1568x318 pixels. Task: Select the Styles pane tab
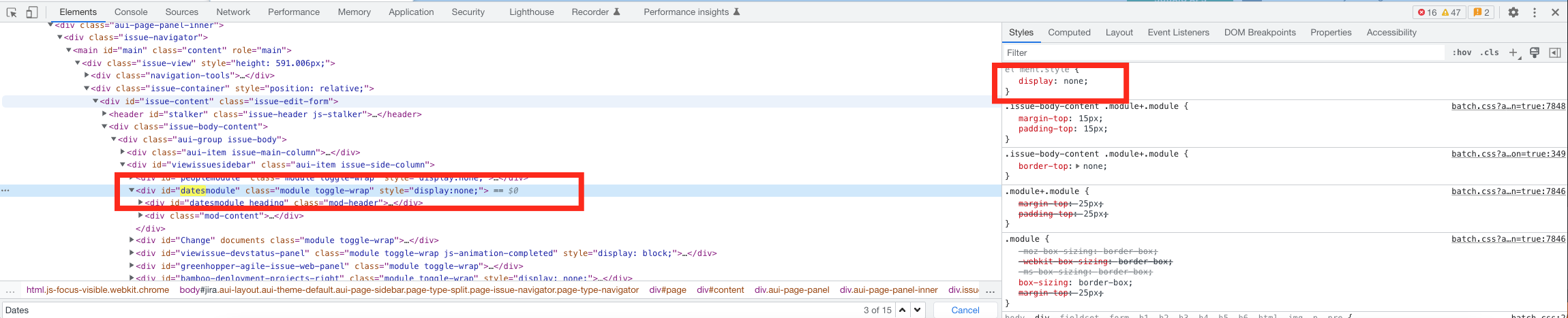pyautogui.click(x=1021, y=33)
